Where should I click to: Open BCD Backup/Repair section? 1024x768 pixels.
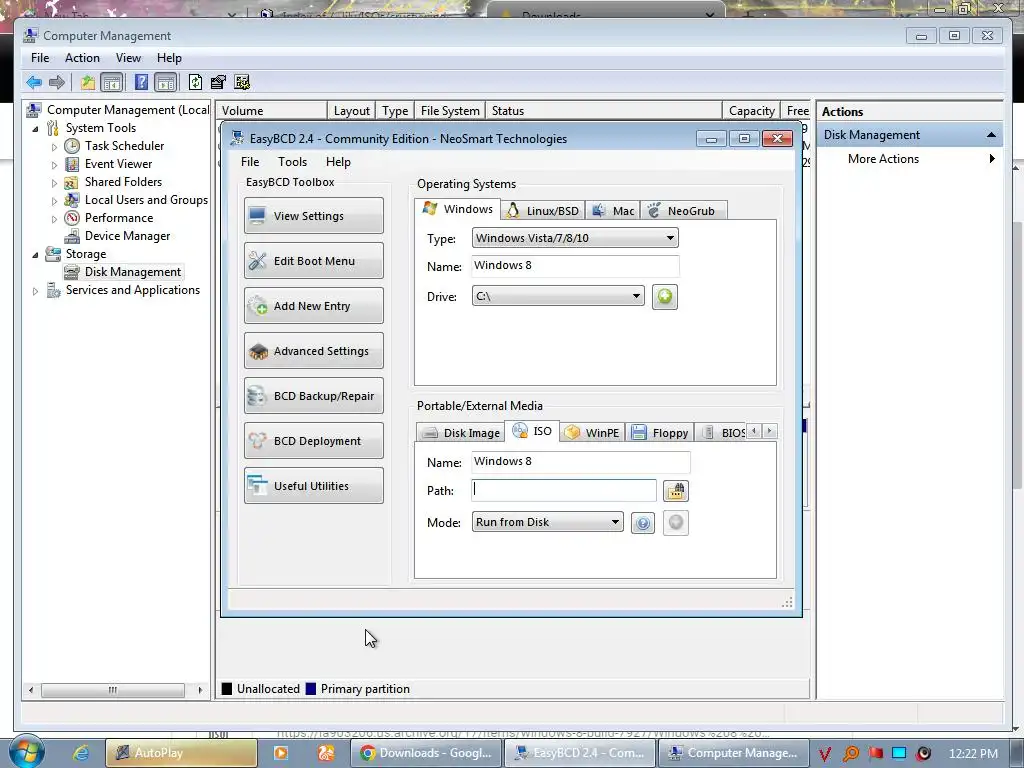coord(313,396)
